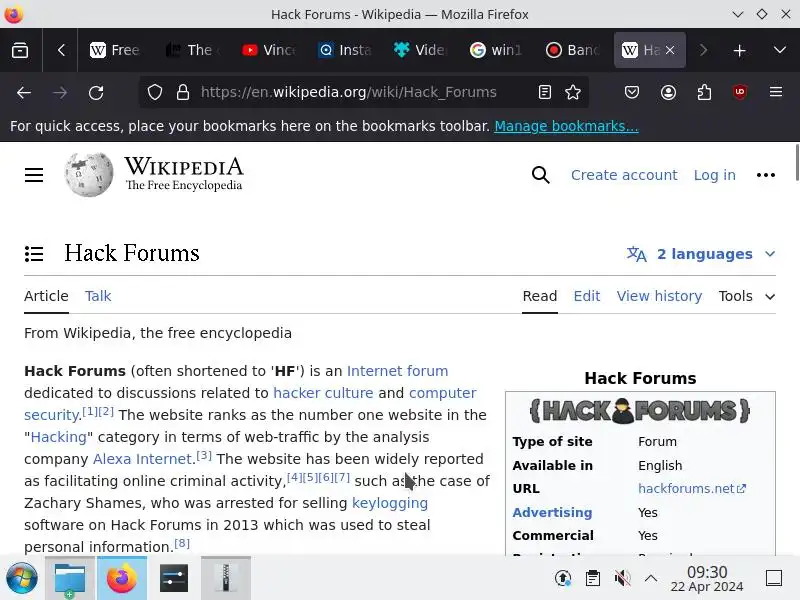Open archive manager in taskbar

click(x=226, y=579)
